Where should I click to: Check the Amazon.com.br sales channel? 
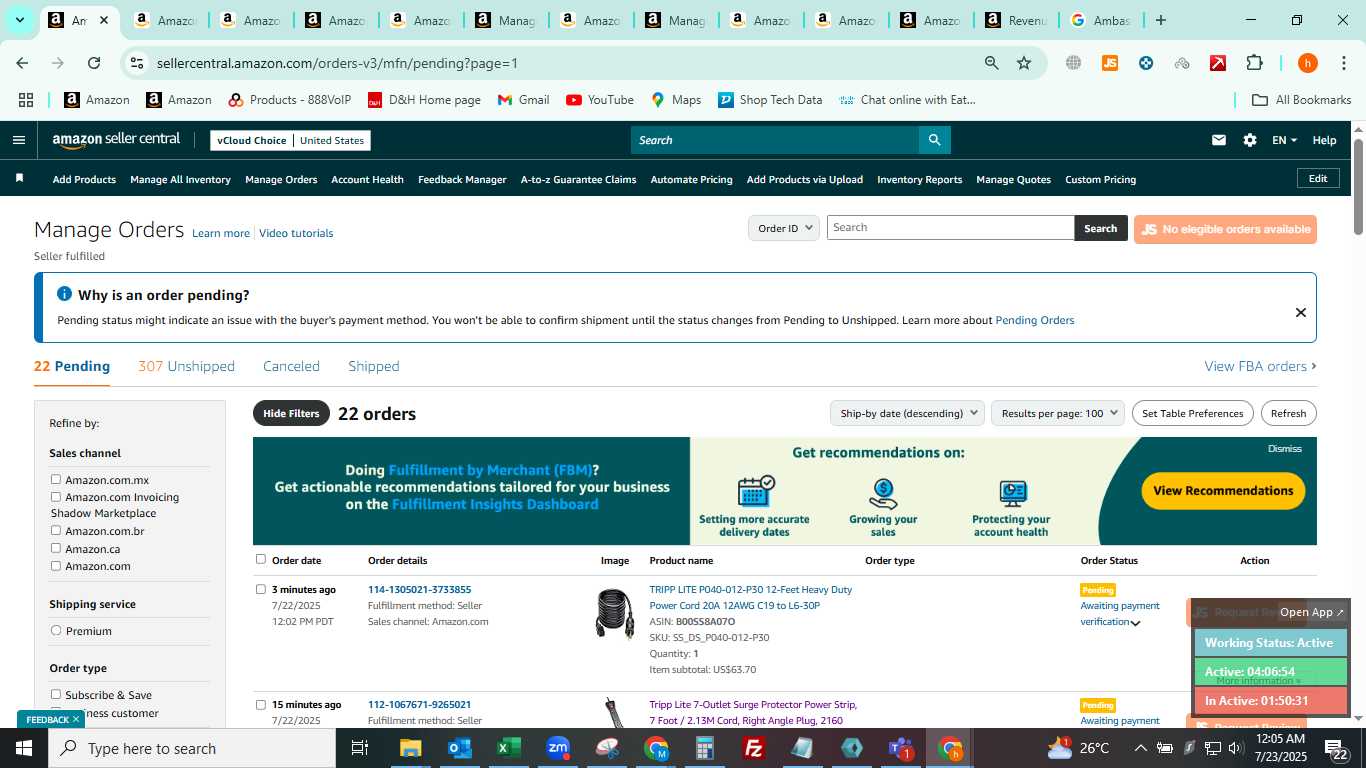[56, 530]
